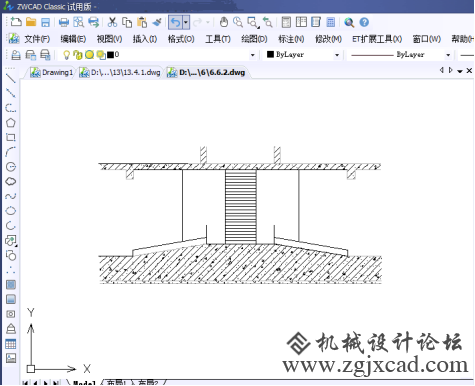Image resolution: width=475 pixels, height=386 pixels.
Task: Open the 绘图(D) menu
Action: (254, 39)
